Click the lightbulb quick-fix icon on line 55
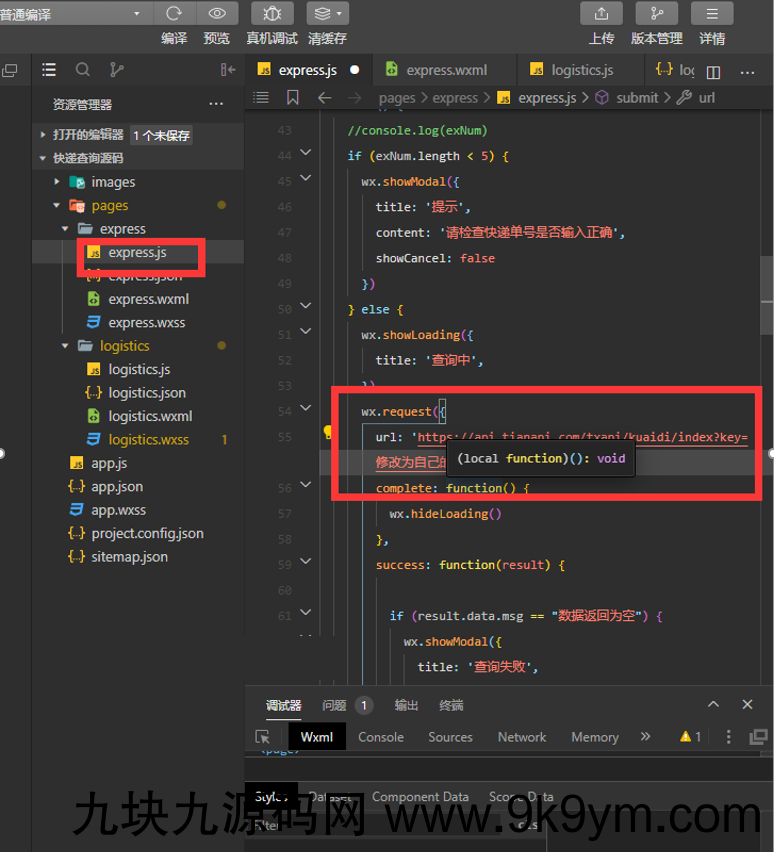This screenshot has height=852, width=774. [327, 433]
